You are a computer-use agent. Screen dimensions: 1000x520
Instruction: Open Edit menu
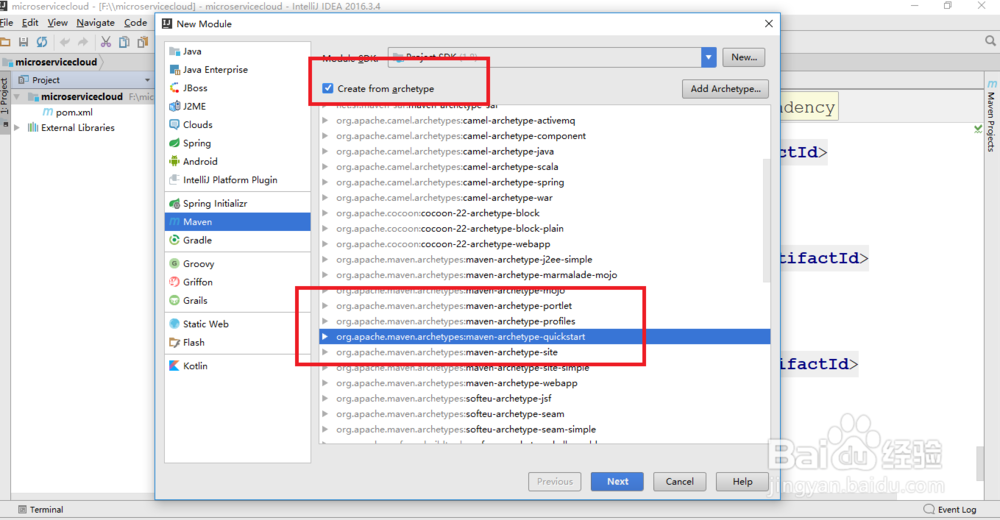click(x=30, y=23)
